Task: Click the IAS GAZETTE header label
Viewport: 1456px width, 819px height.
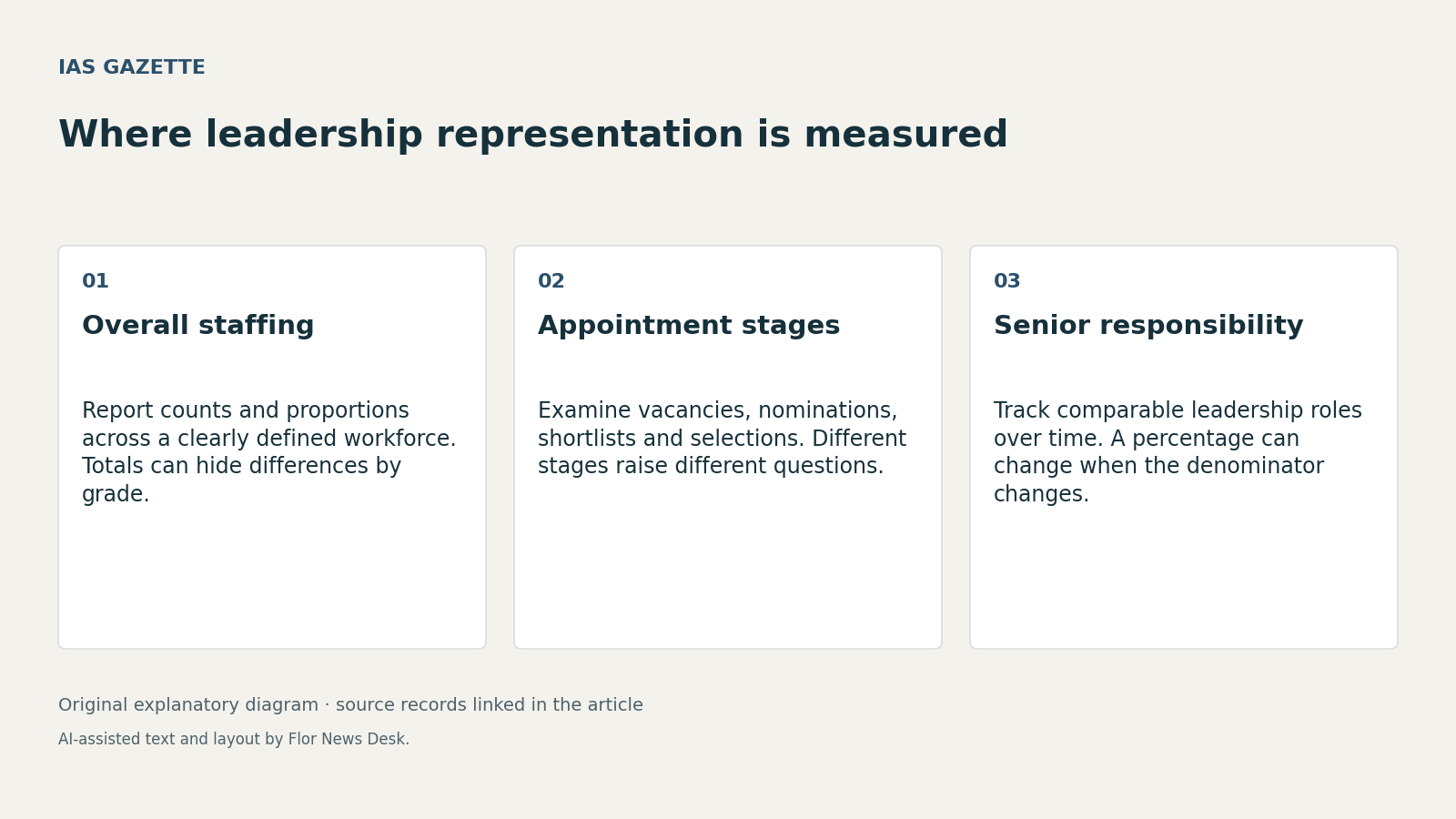Action: pyautogui.click(x=132, y=68)
